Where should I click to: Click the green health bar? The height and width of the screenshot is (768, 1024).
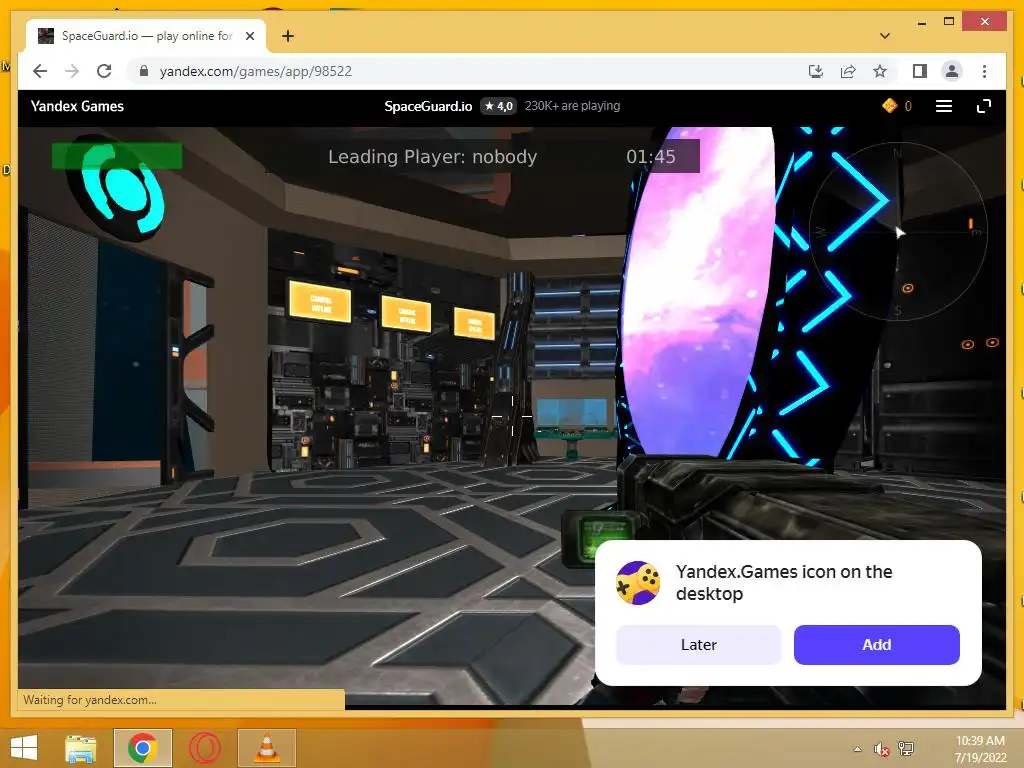point(117,156)
